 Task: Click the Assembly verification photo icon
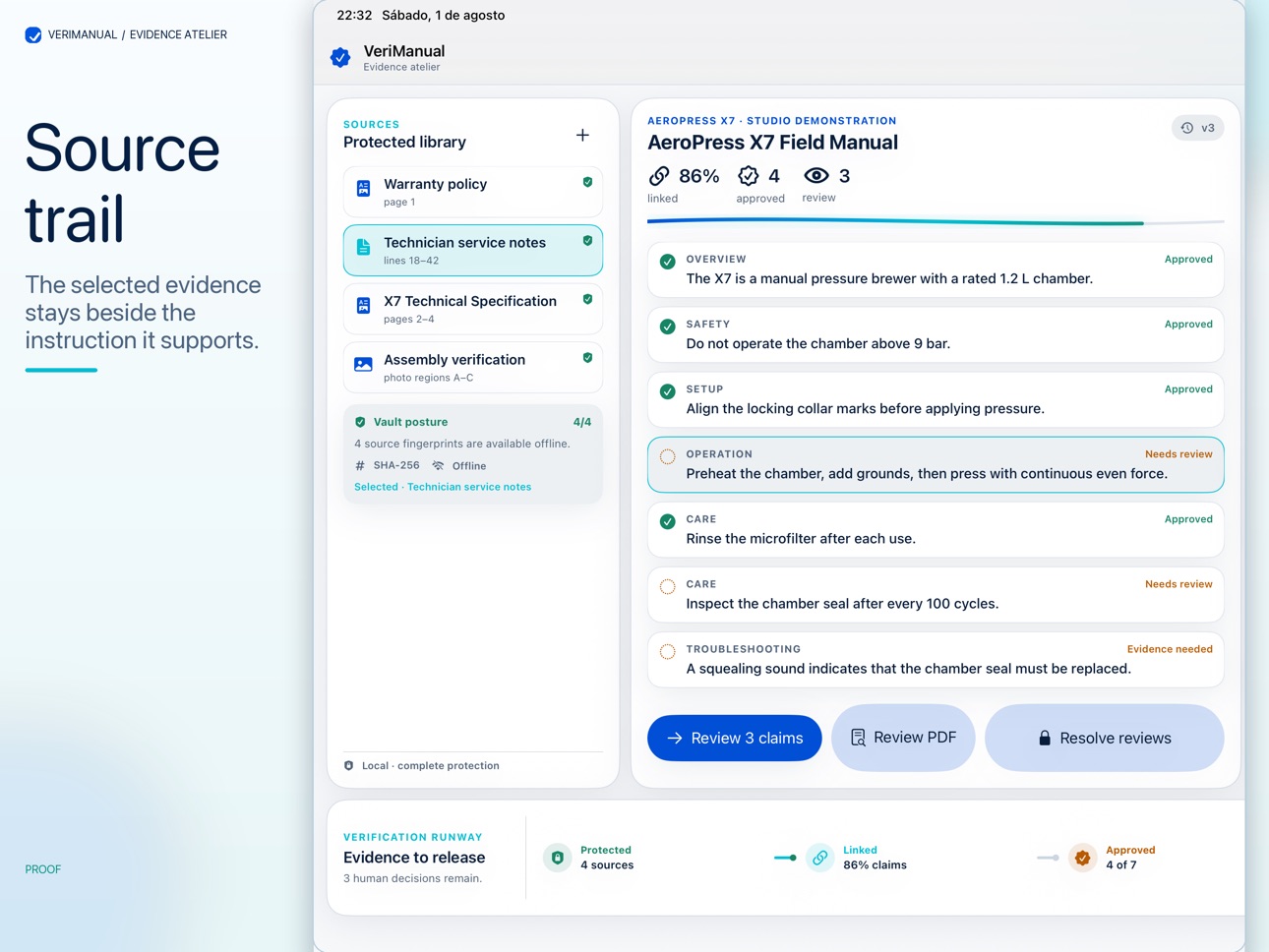(x=363, y=364)
